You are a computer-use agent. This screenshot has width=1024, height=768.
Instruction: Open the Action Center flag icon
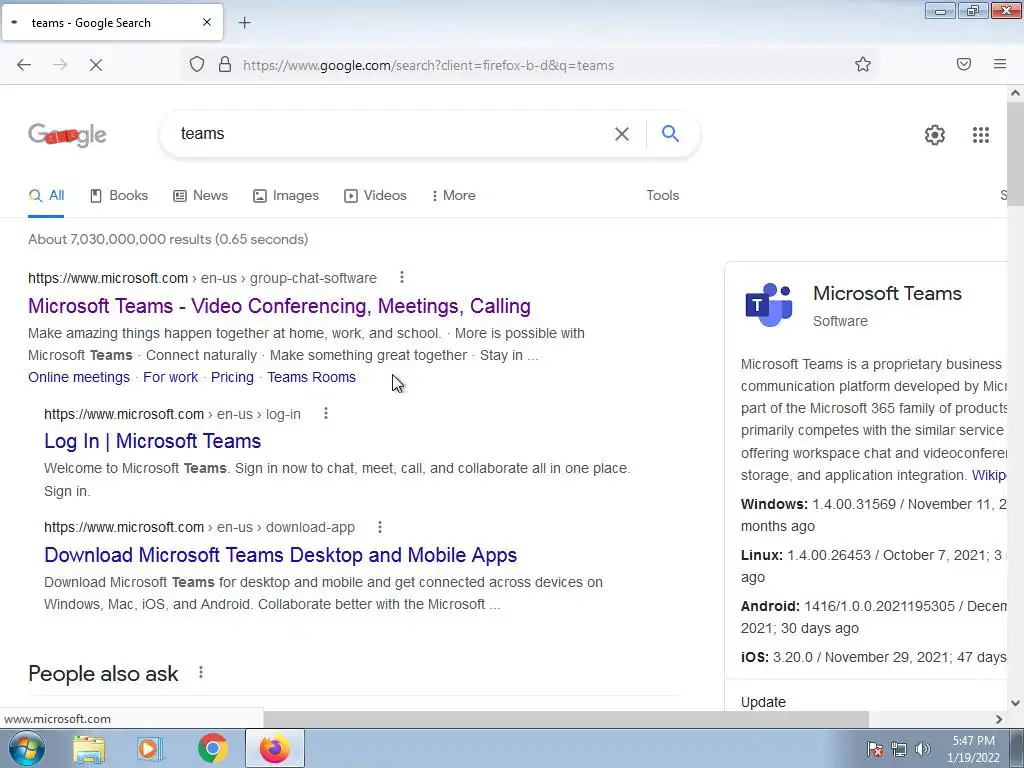tap(874, 749)
